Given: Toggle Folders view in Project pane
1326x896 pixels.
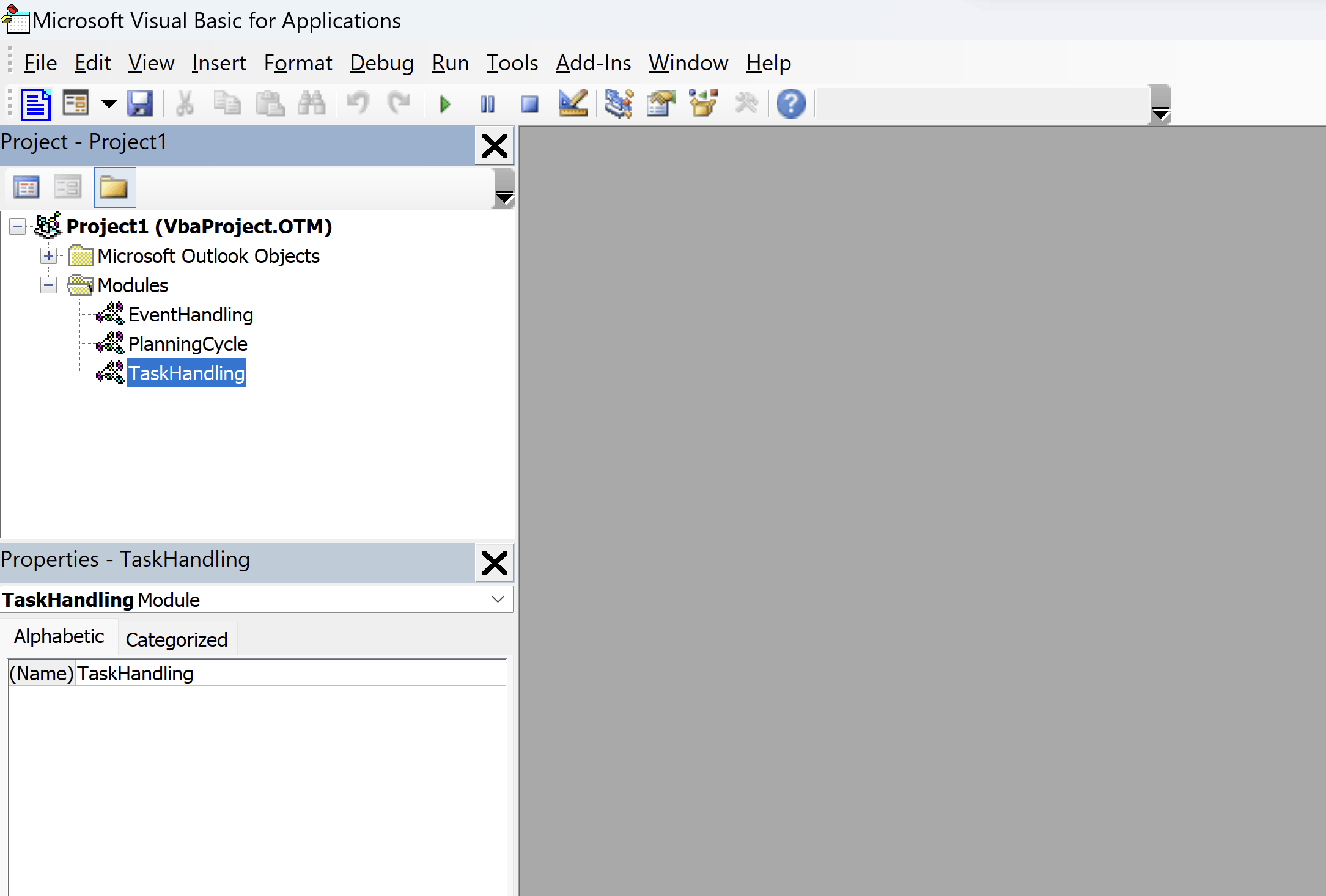Looking at the screenshot, I should 114,188.
